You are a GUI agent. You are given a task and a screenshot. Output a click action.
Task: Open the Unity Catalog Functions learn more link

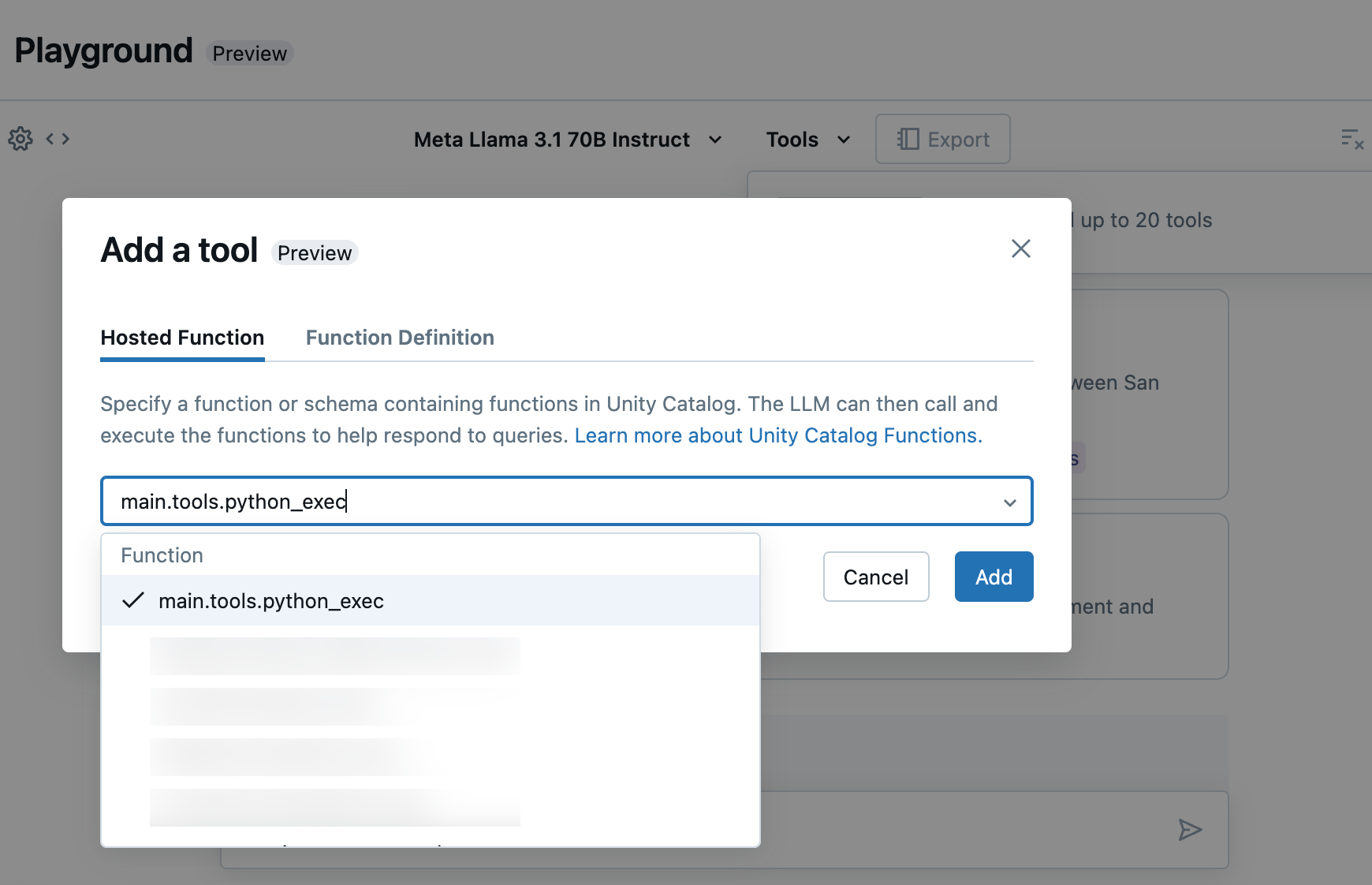pyautogui.click(x=777, y=435)
